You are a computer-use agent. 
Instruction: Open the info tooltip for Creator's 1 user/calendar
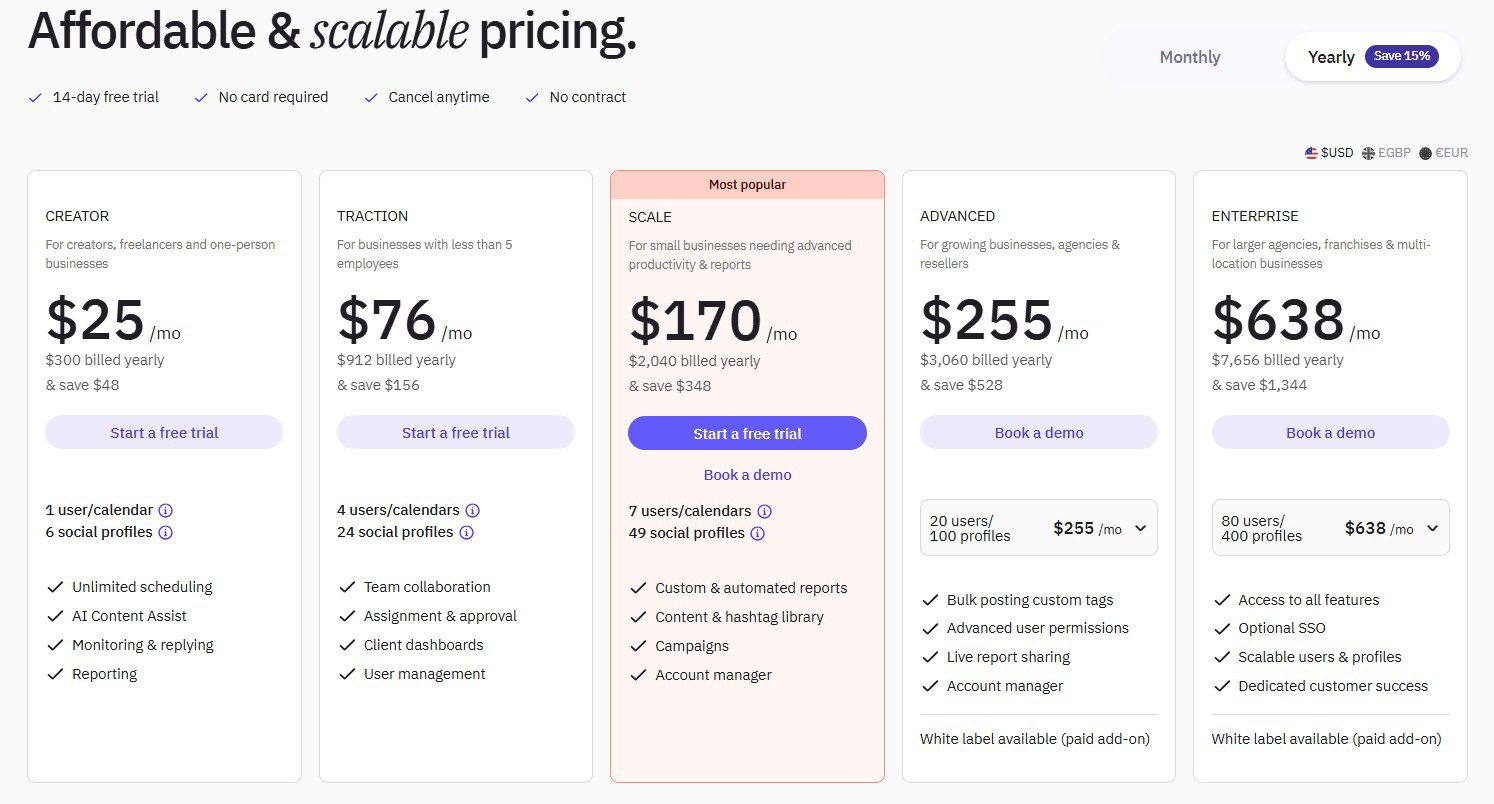166,510
